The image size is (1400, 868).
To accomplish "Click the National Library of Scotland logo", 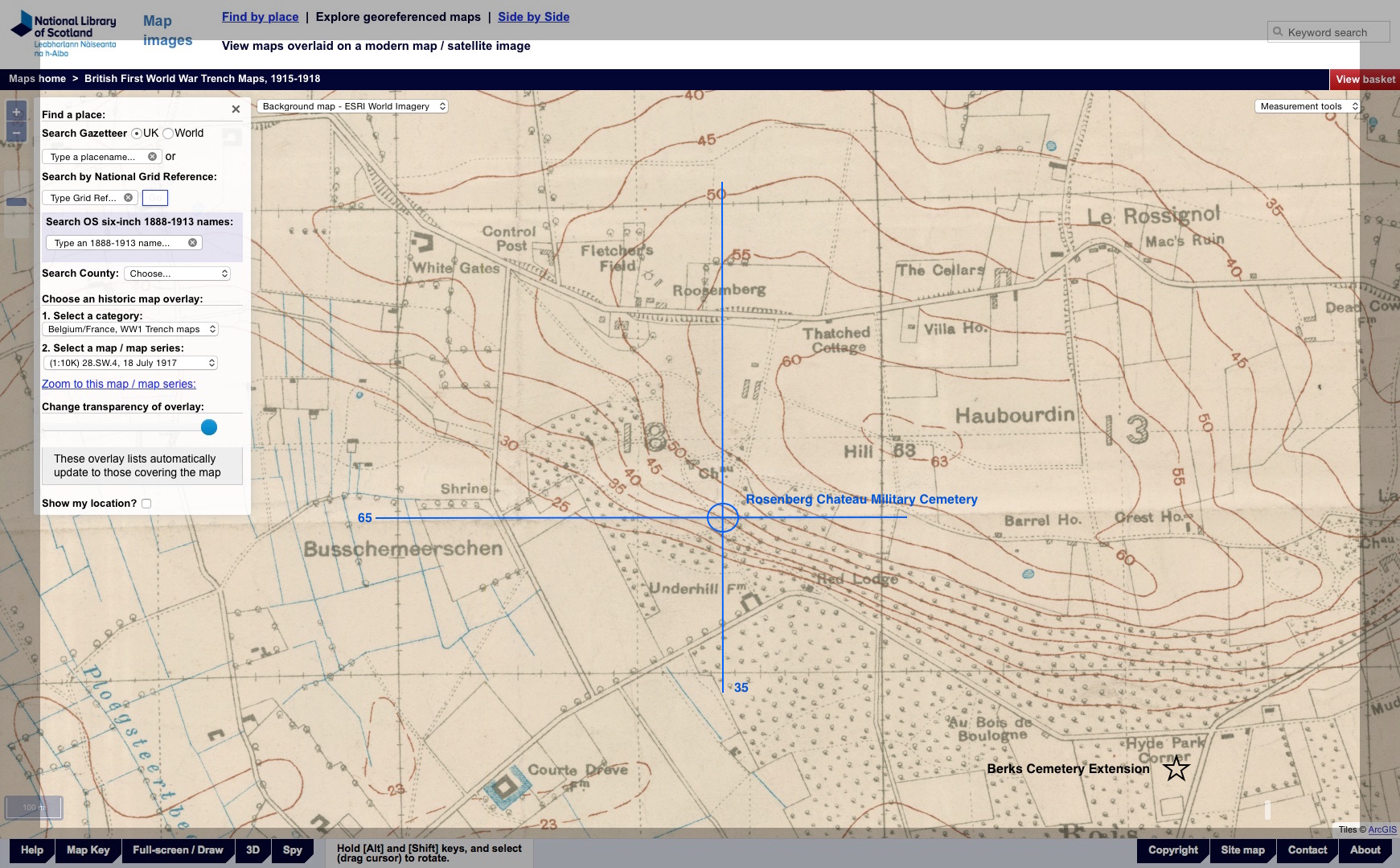I will coord(64,33).
